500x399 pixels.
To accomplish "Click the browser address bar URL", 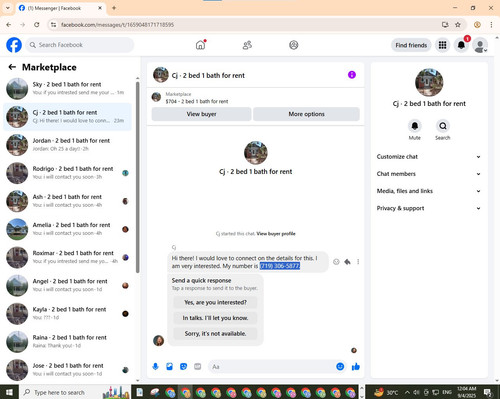I will [x=117, y=25].
